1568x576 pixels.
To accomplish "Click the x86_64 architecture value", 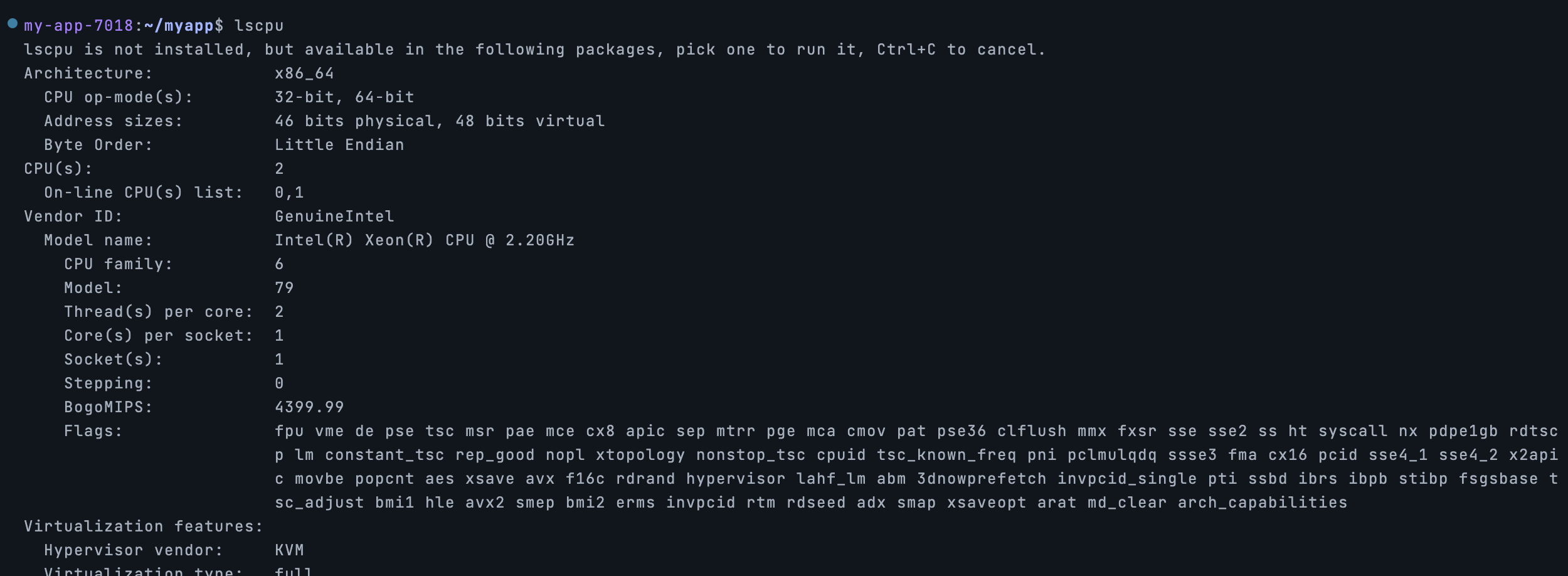I will pyautogui.click(x=304, y=74).
